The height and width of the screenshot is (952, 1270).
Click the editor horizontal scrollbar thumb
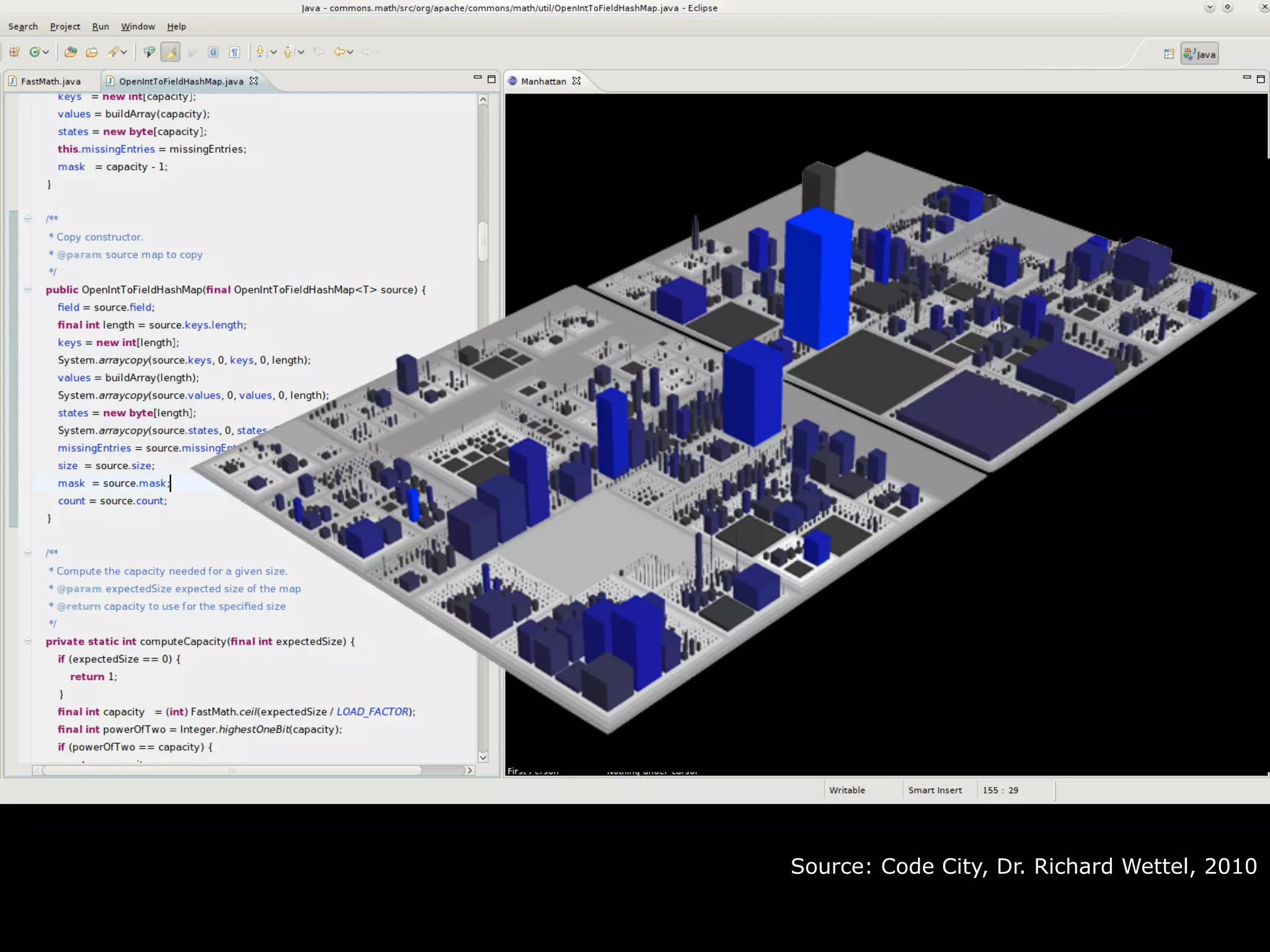pos(232,770)
